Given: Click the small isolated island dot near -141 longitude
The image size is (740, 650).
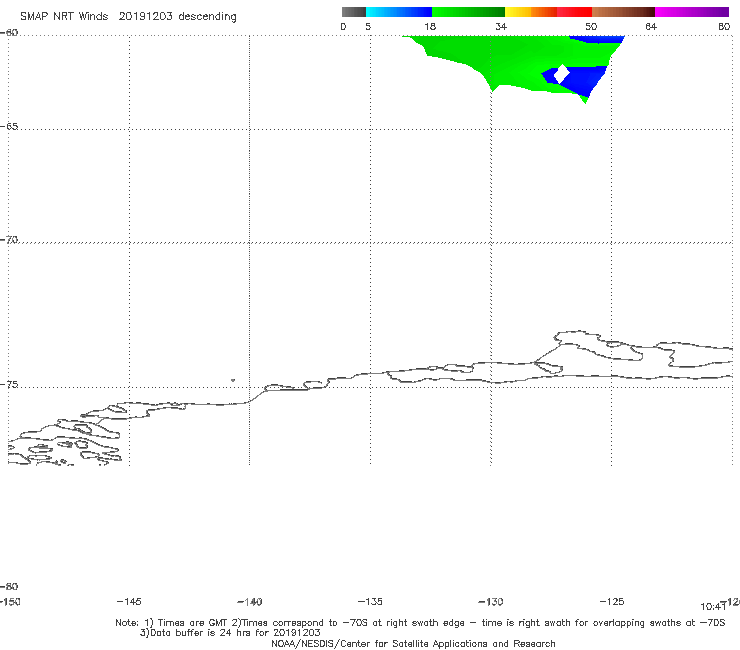Looking at the screenshot, I should [x=233, y=380].
